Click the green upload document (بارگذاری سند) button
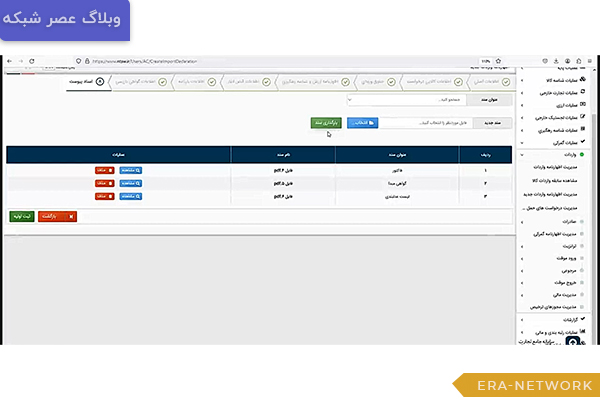600x400 pixels. (x=327, y=122)
